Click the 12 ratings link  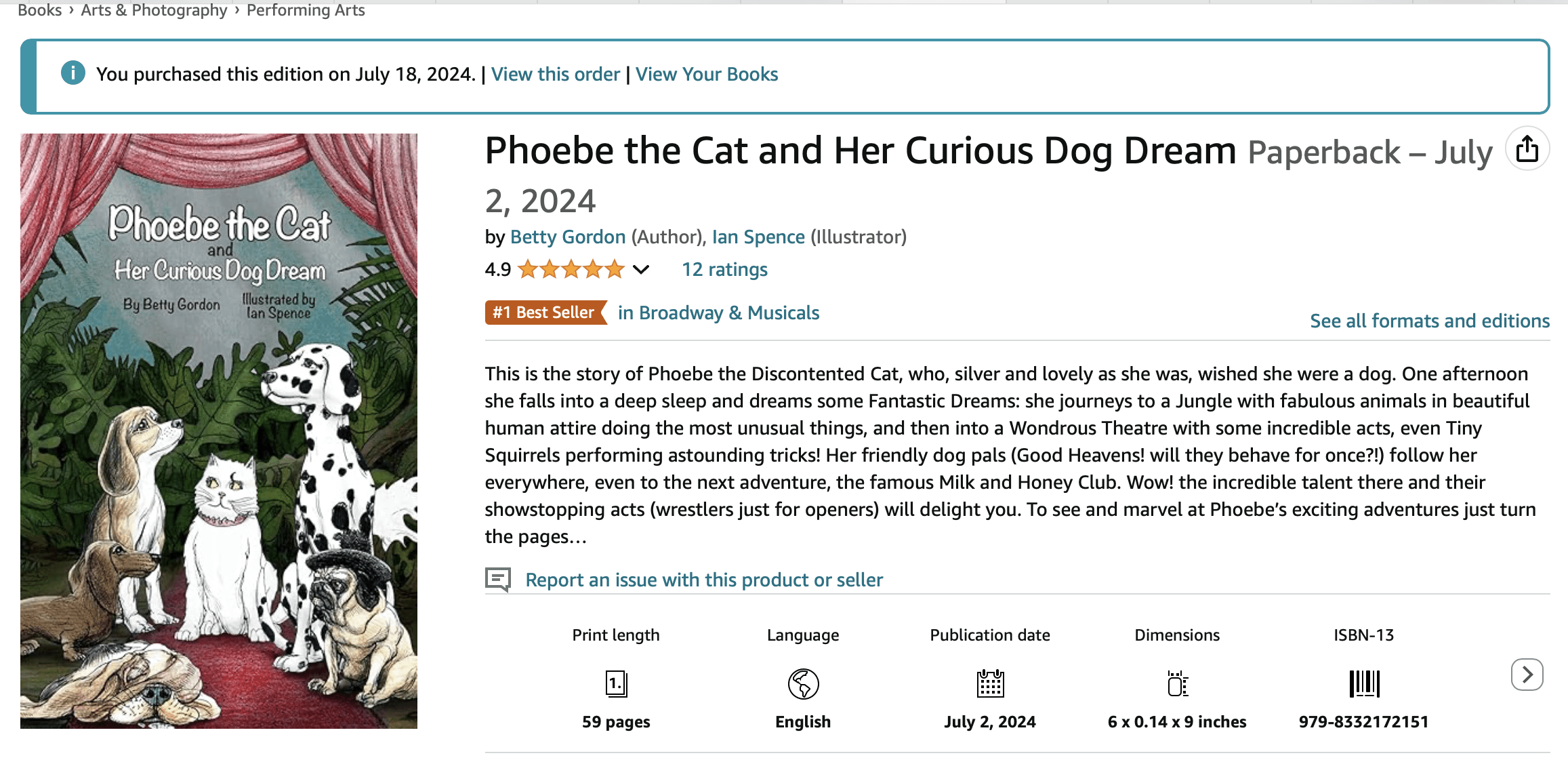coord(724,269)
